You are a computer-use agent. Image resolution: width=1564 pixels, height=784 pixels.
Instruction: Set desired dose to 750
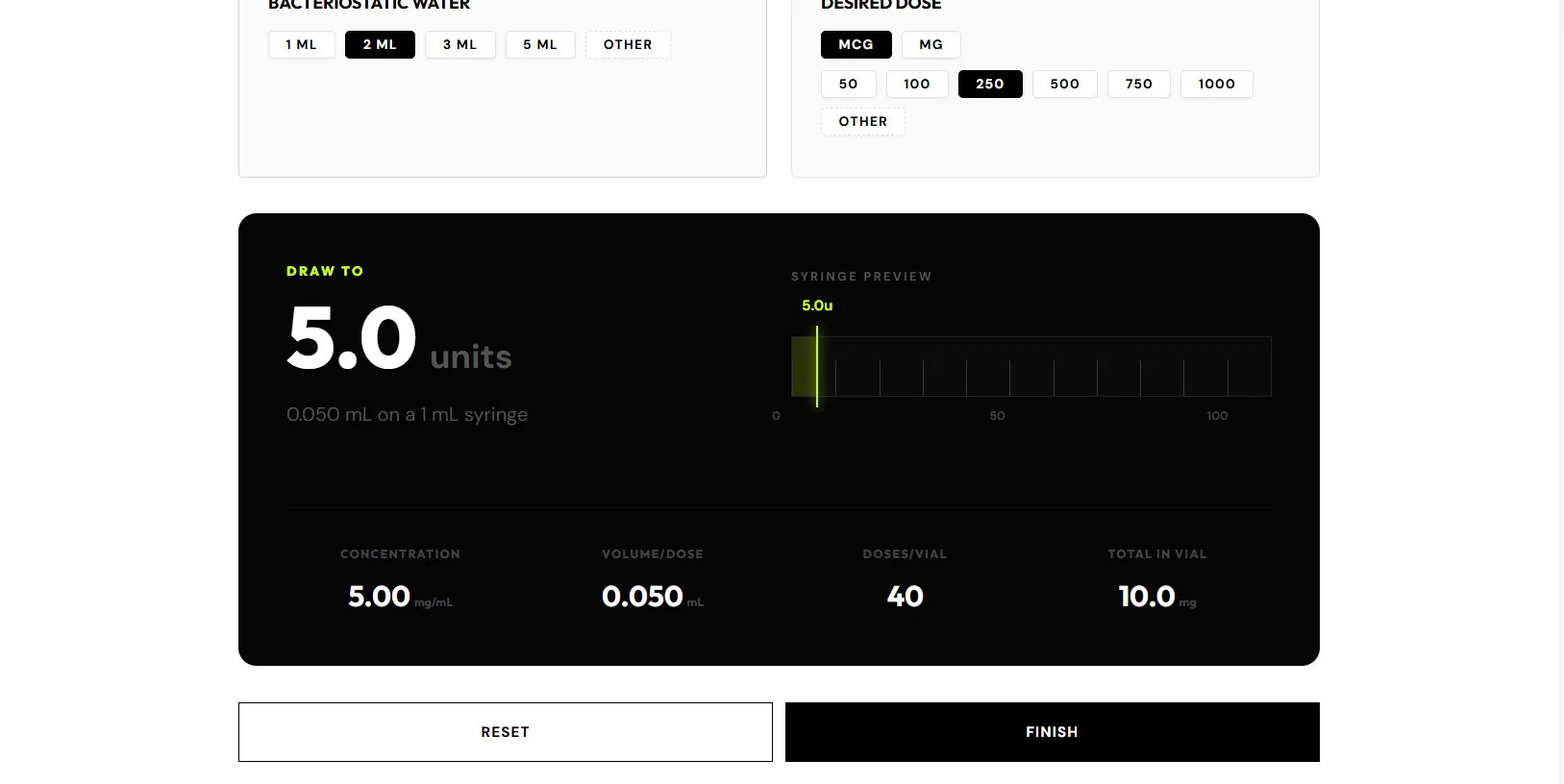(x=1139, y=85)
